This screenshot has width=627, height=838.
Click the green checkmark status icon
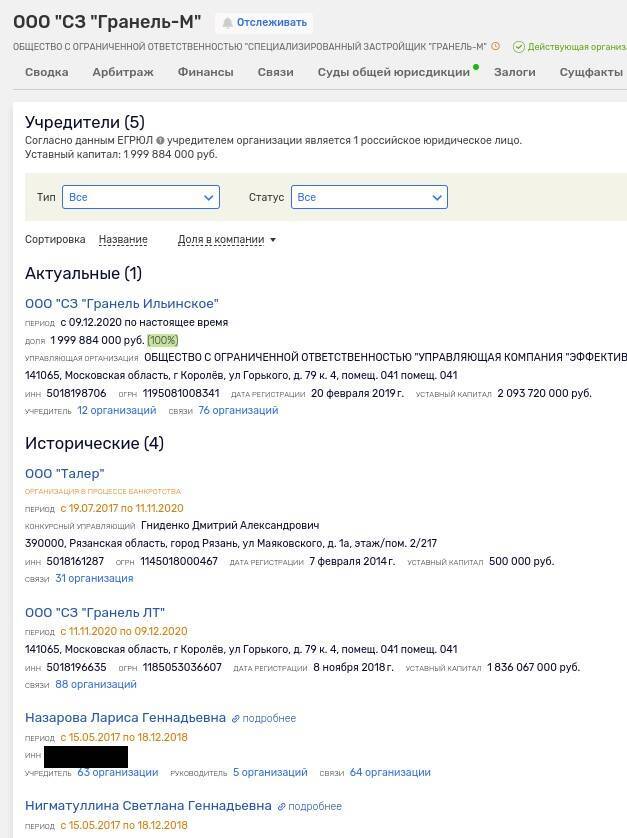click(518, 46)
